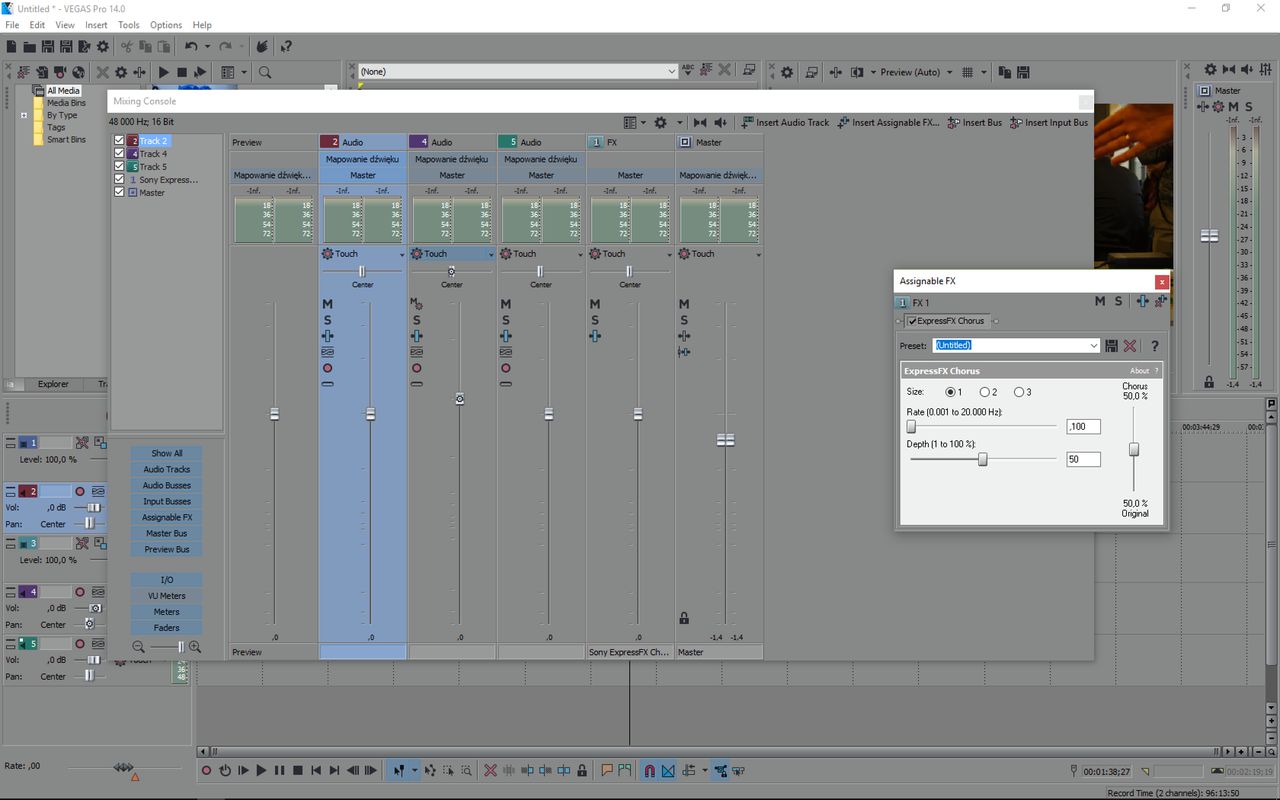Click the Depth value field showing 50
The image size is (1280, 800).
tap(1084, 459)
